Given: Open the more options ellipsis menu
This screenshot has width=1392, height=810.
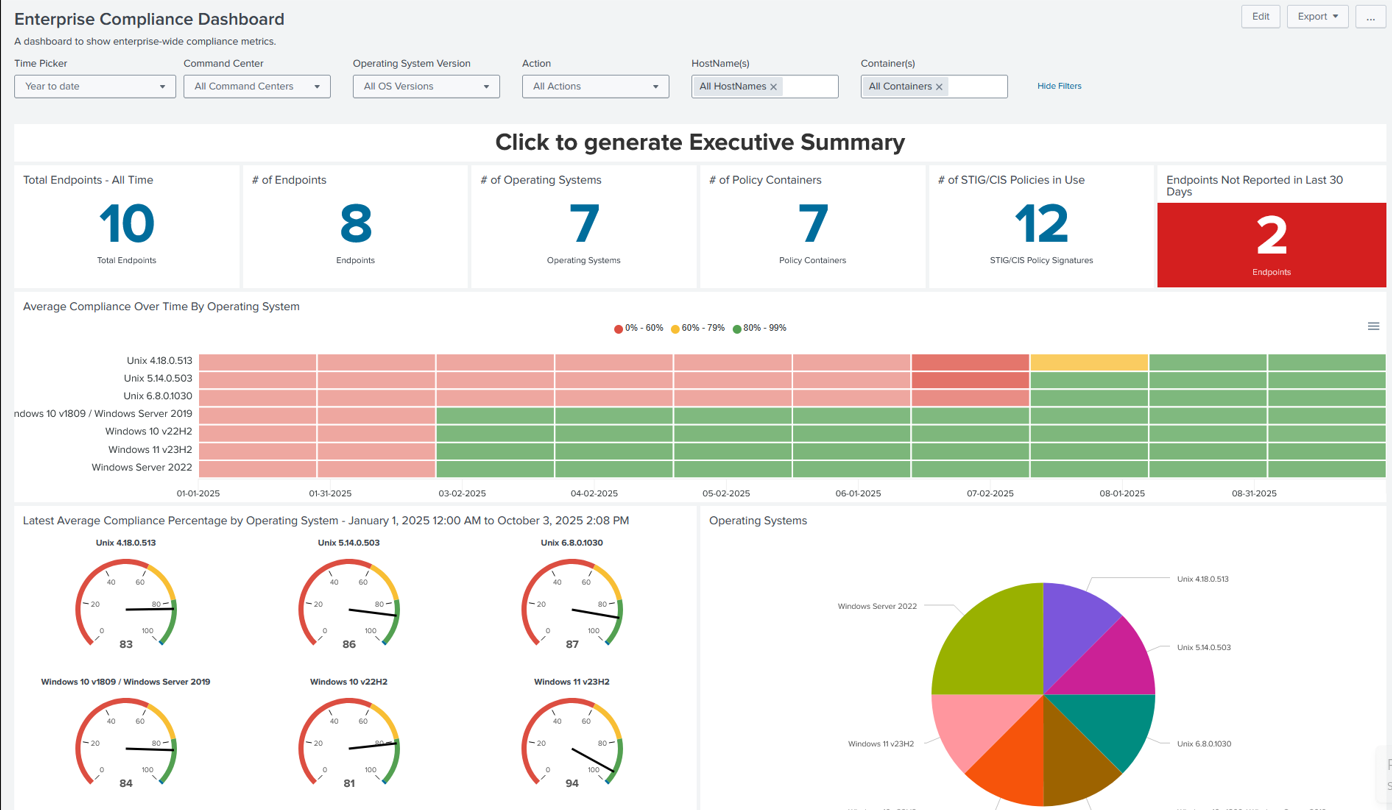Looking at the screenshot, I should click(x=1370, y=17).
